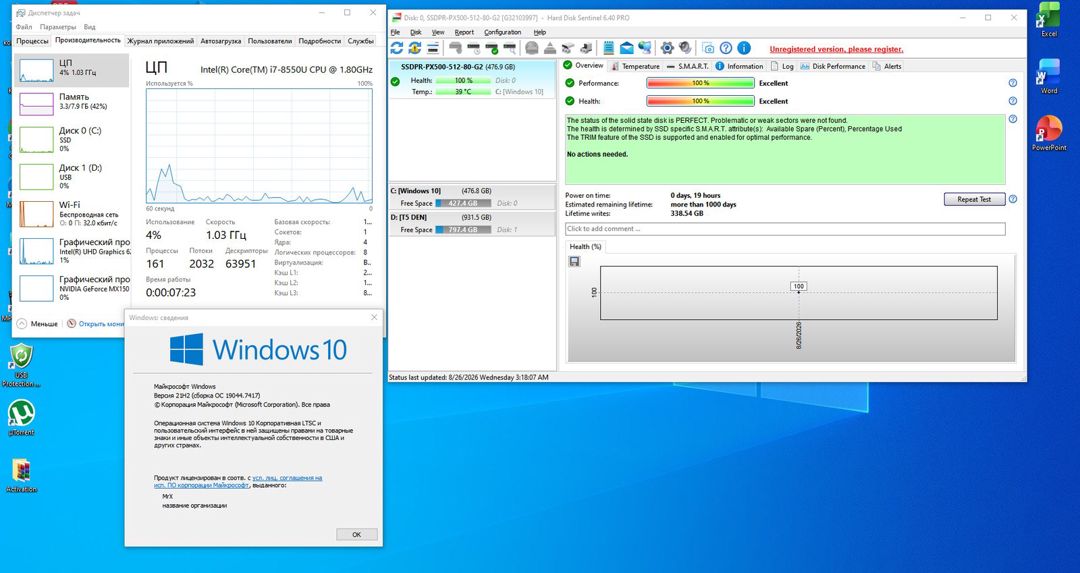Select Диск 0 (C:) in Task Manager sidebar

point(71,139)
